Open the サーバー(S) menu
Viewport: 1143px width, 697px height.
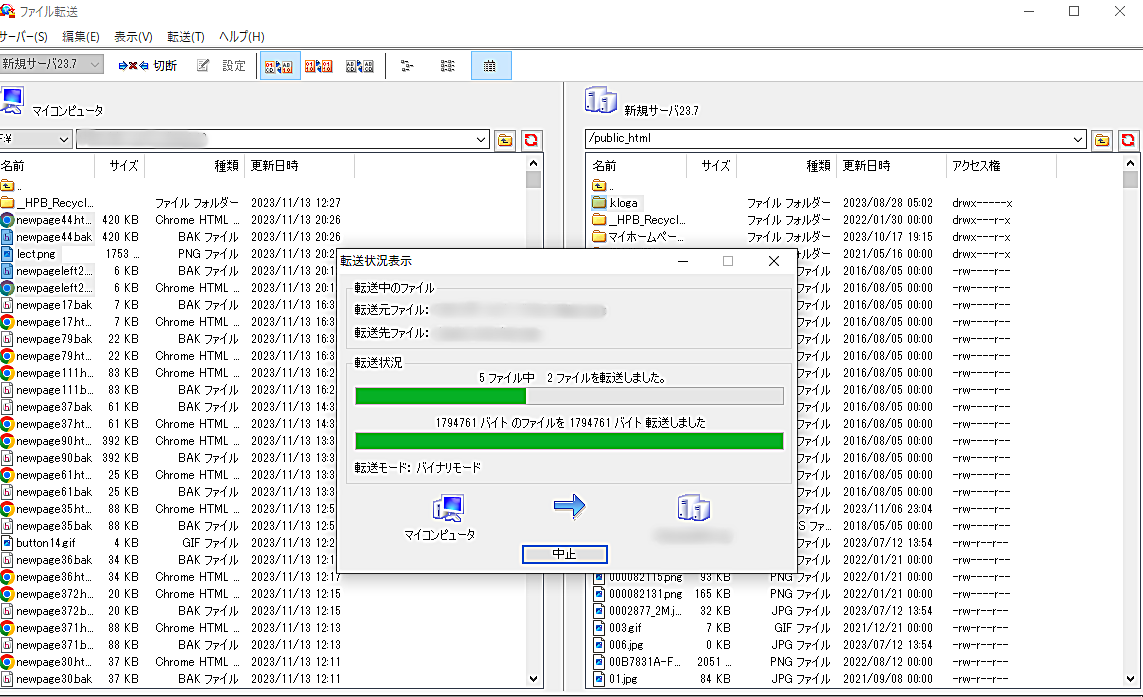[x=23, y=36]
